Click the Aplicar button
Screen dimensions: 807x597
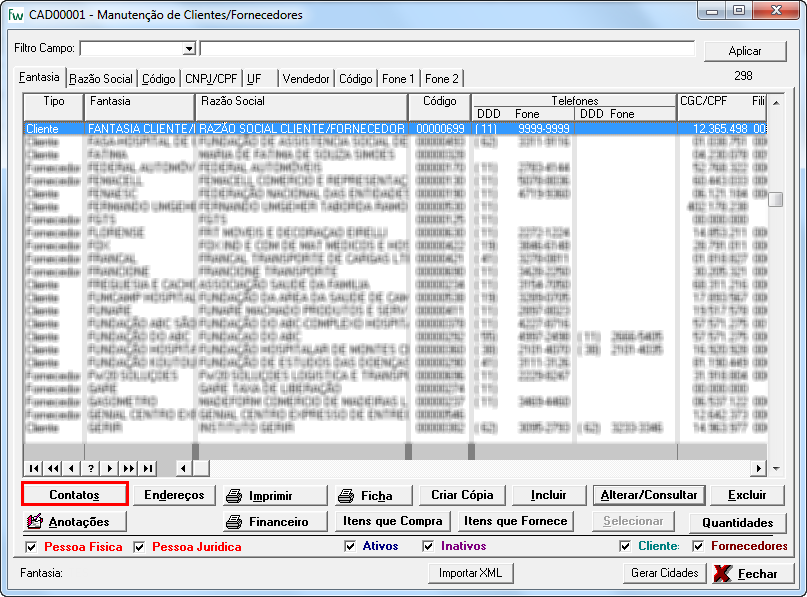pos(745,51)
